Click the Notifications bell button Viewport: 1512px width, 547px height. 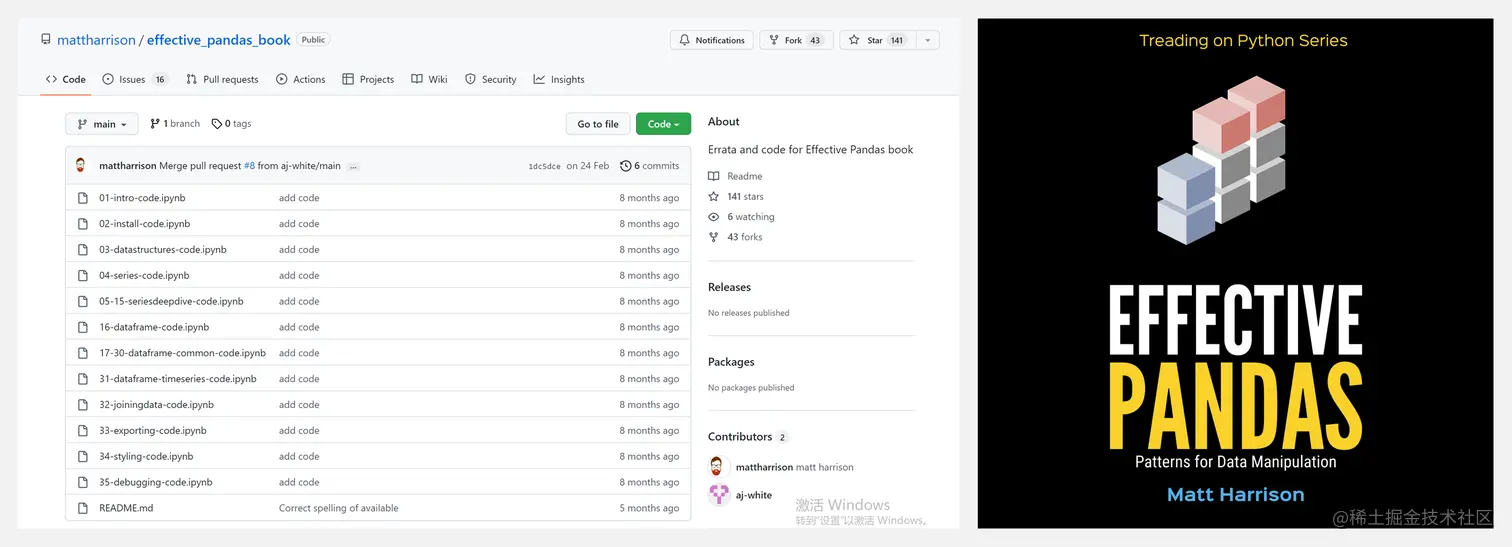click(x=711, y=40)
